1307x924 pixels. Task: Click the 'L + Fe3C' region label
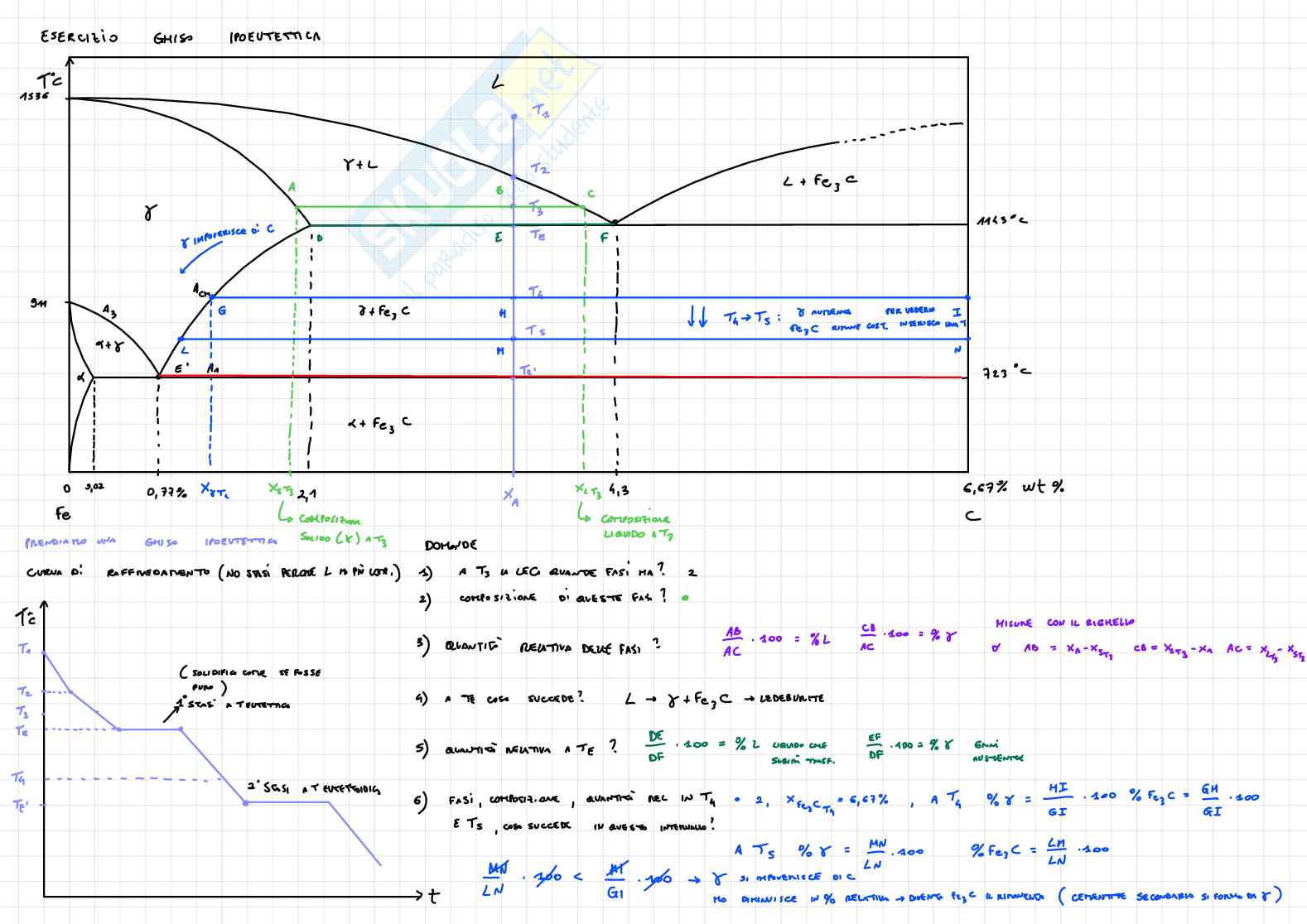(819, 181)
